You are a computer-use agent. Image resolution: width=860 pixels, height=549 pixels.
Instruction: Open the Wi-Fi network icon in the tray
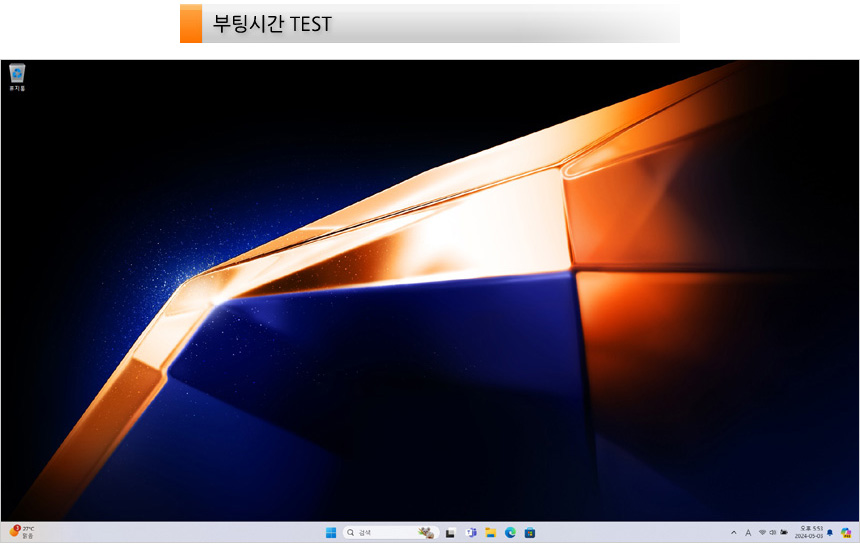click(762, 533)
